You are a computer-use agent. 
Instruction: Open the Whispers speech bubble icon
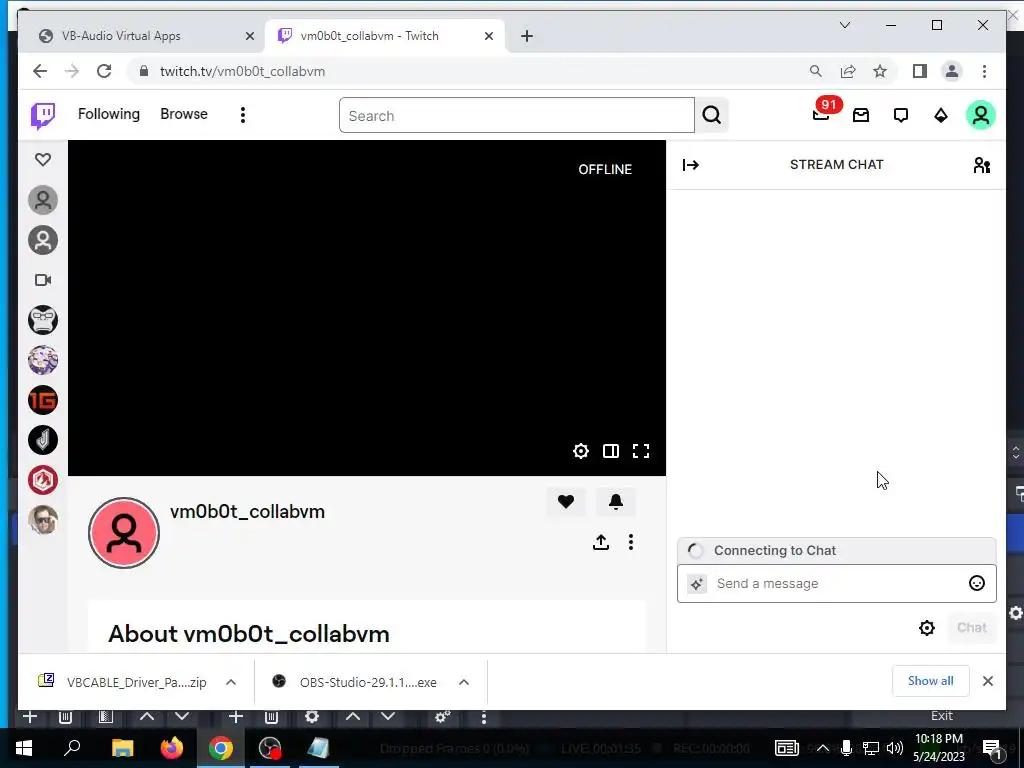click(x=901, y=115)
